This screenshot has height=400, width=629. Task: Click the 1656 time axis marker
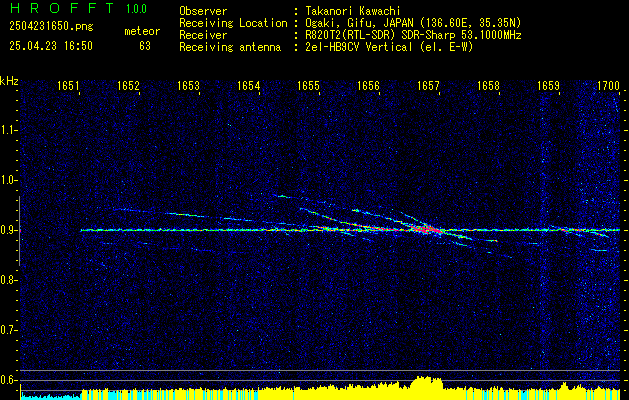[368, 86]
